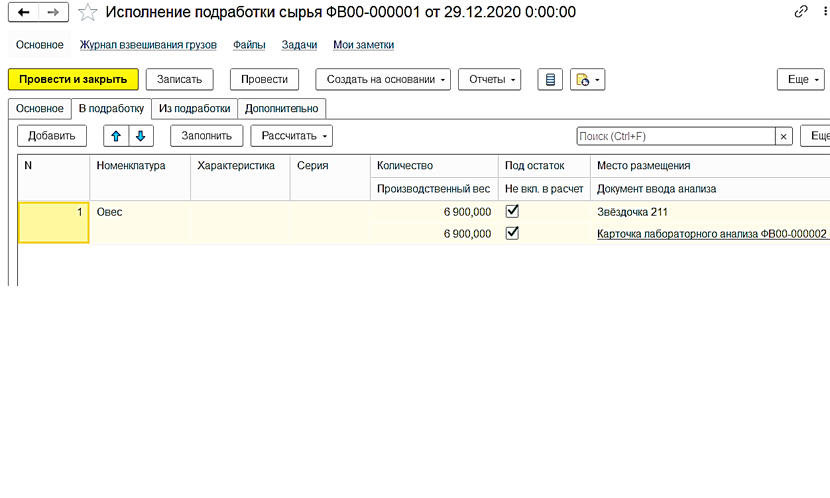The image size is (830, 498).
Task: Click the 'Характеристика' column header
Action: click(240, 177)
